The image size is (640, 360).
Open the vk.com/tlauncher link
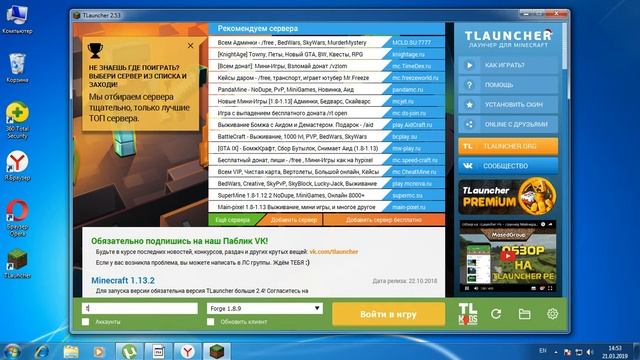click(x=333, y=252)
